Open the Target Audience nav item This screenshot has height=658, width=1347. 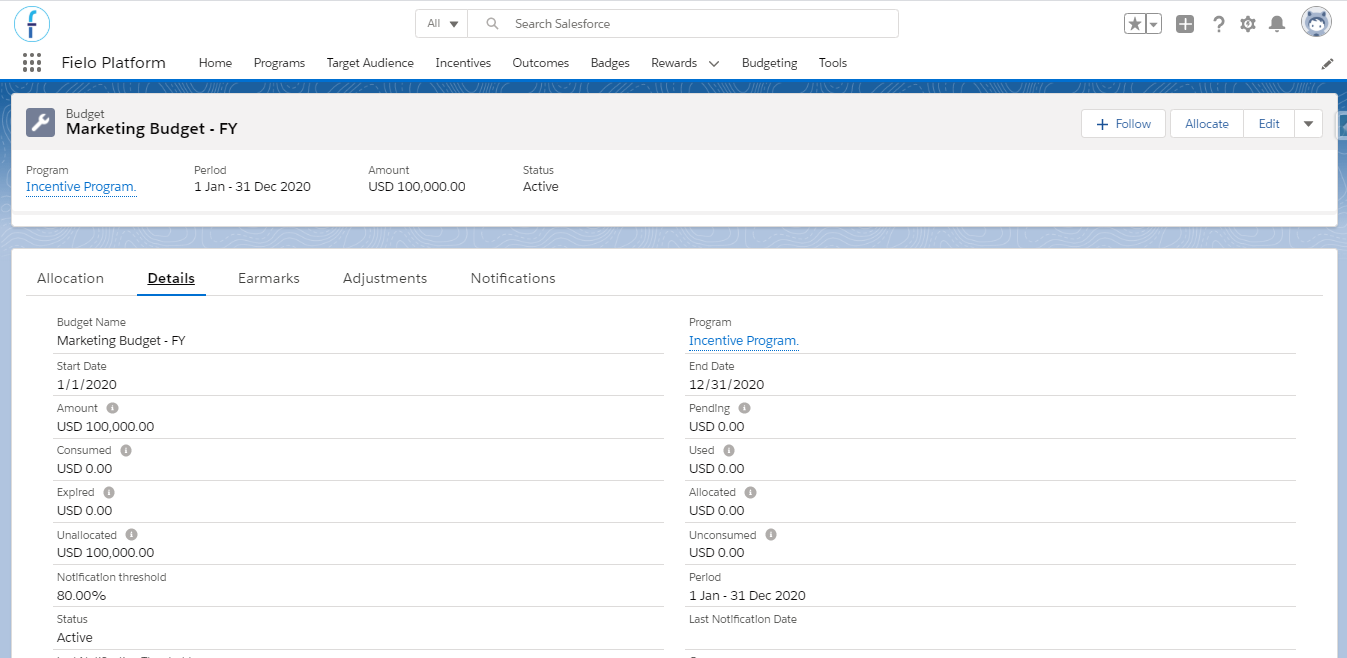point(370,63)
